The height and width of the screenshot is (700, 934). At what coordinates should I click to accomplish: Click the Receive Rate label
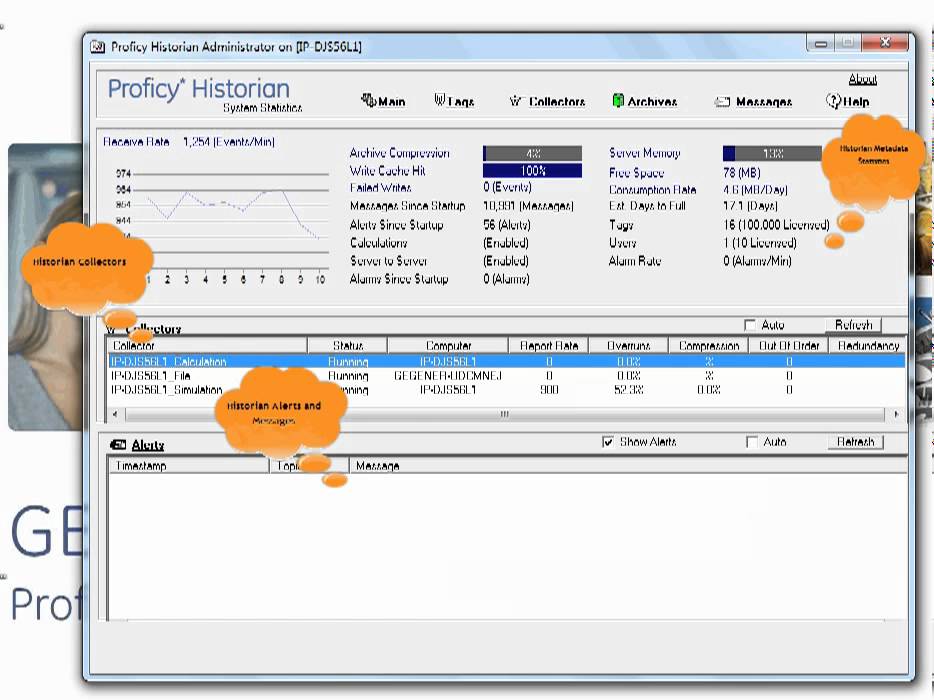[x=136, y=142]
